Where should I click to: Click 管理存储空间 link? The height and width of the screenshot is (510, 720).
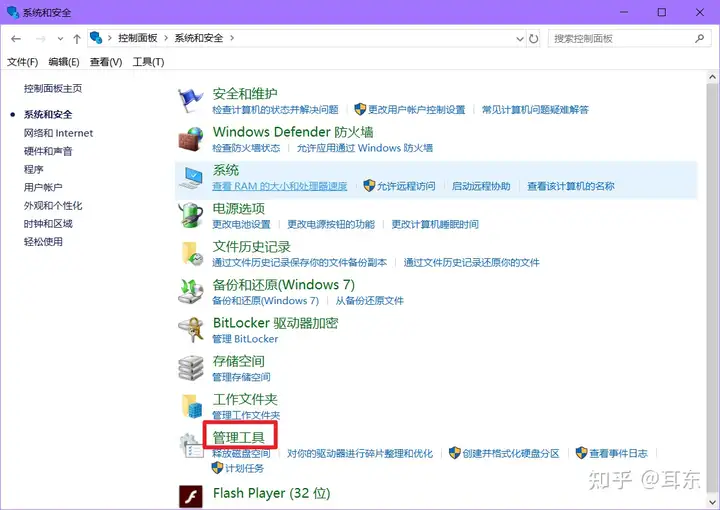coord(241,377)
